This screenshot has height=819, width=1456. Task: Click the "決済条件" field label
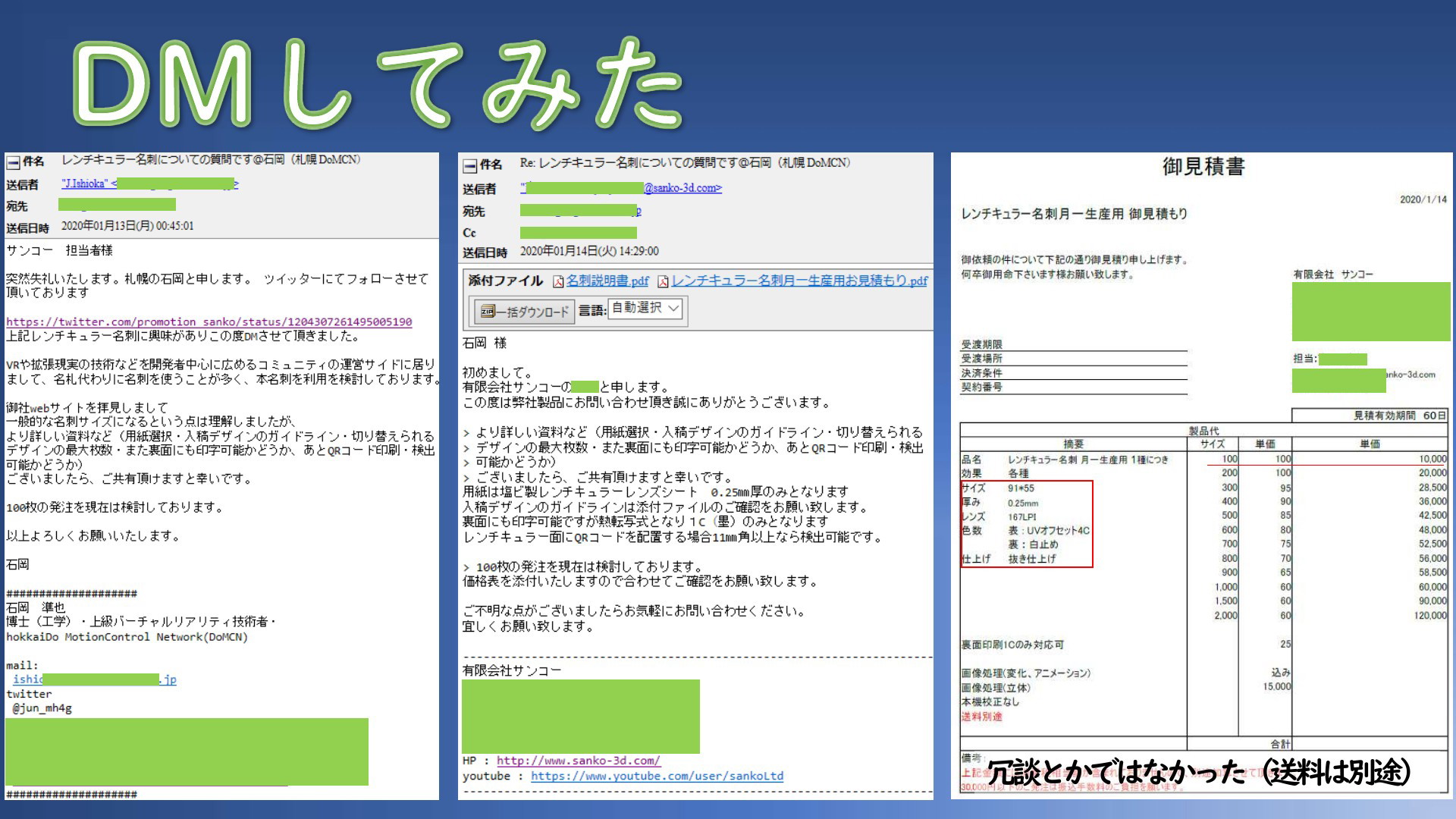tap(982, 373)
